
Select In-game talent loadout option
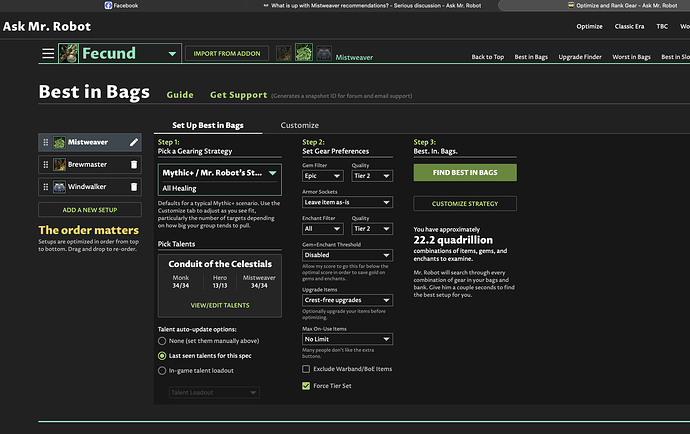click(x=162, y=371)
